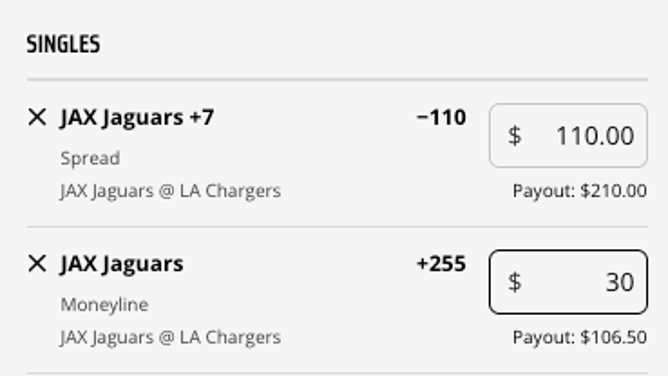Click the 30 amount in the moneyline box
This screenshot has width=668, height=376.
coord(620,282)
